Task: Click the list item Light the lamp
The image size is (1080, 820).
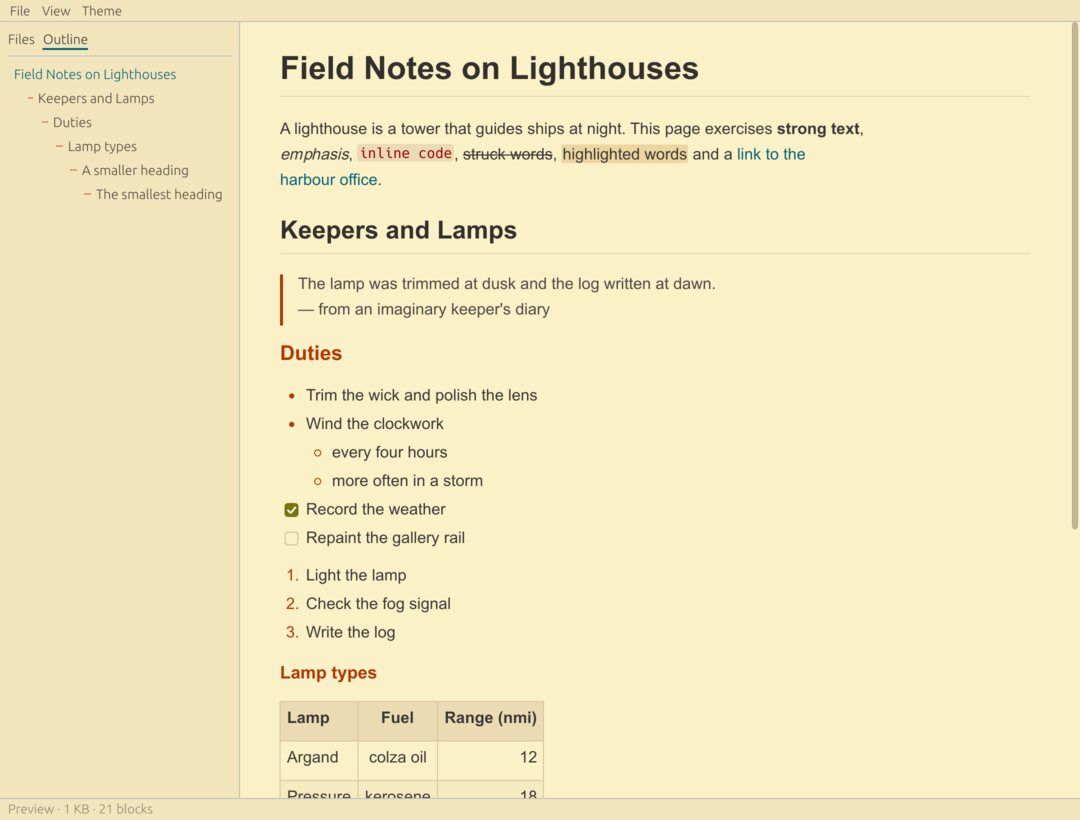Action: coord(356,576)
